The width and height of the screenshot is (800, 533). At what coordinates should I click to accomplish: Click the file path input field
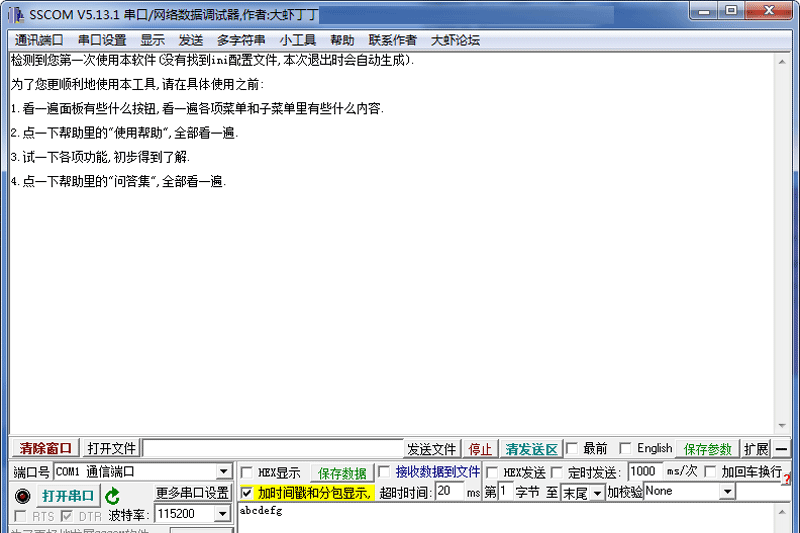point(273,448)
